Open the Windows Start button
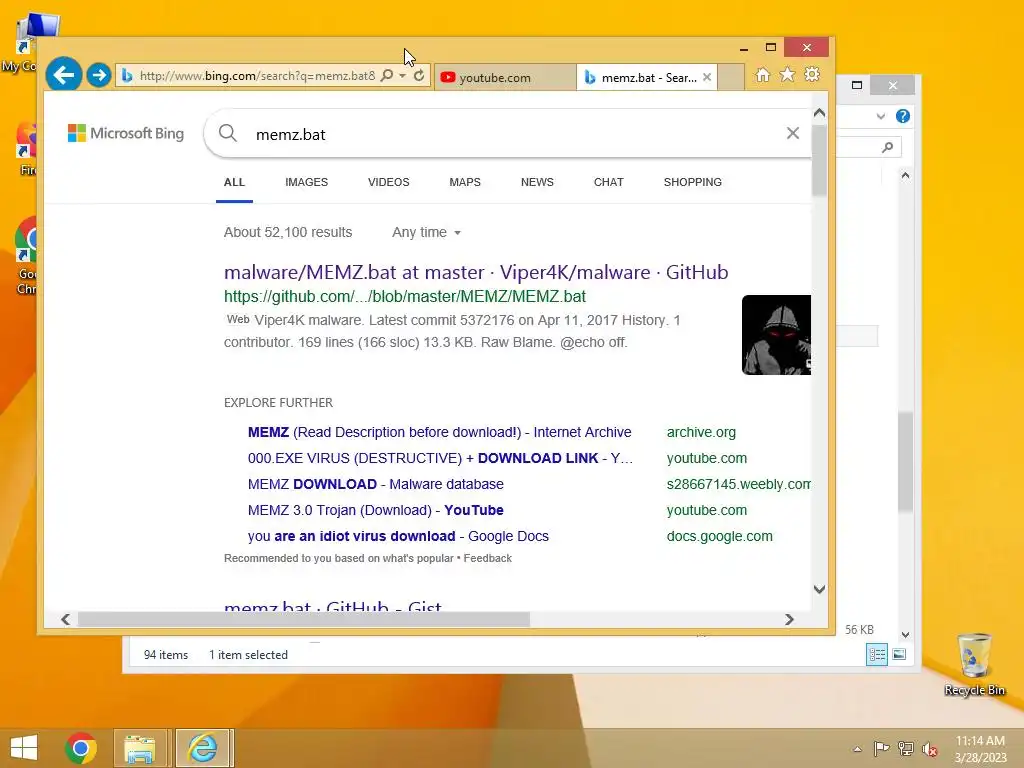This screenshot has width=1024, height=768. (24, 748)
